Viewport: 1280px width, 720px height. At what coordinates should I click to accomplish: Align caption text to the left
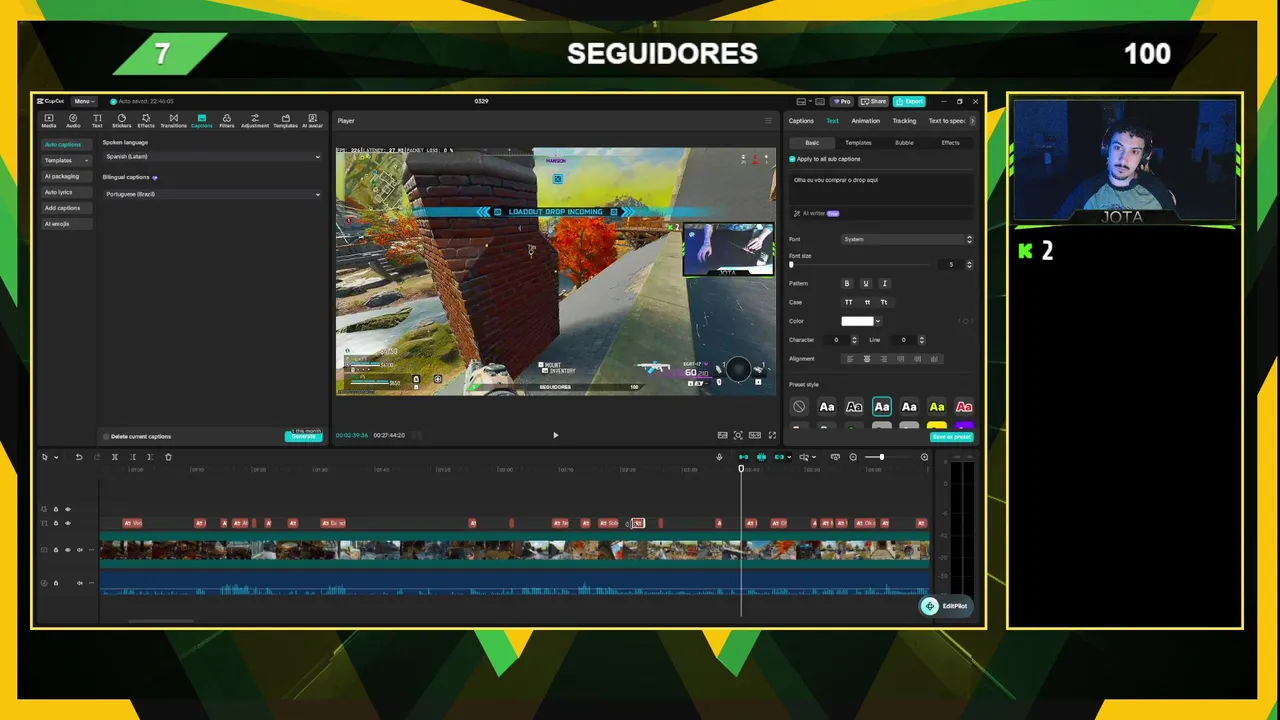coord(851,359)
